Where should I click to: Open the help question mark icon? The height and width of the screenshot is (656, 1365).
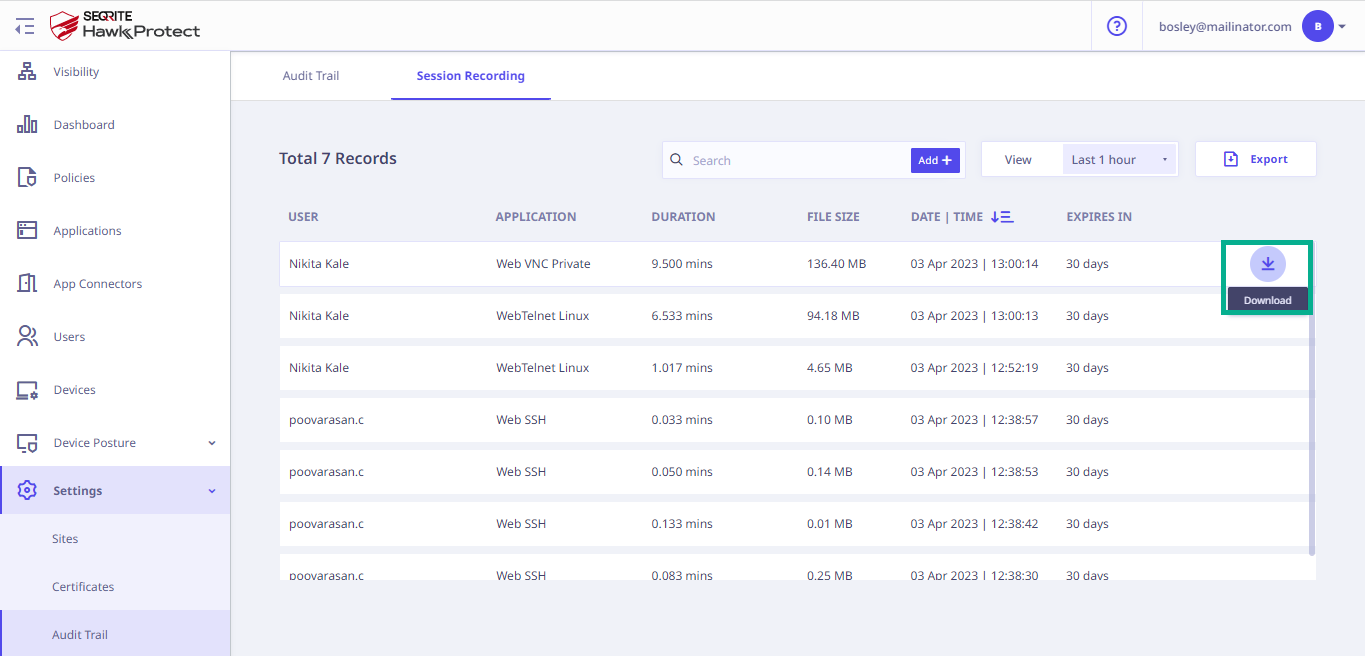pos(1117,26)
